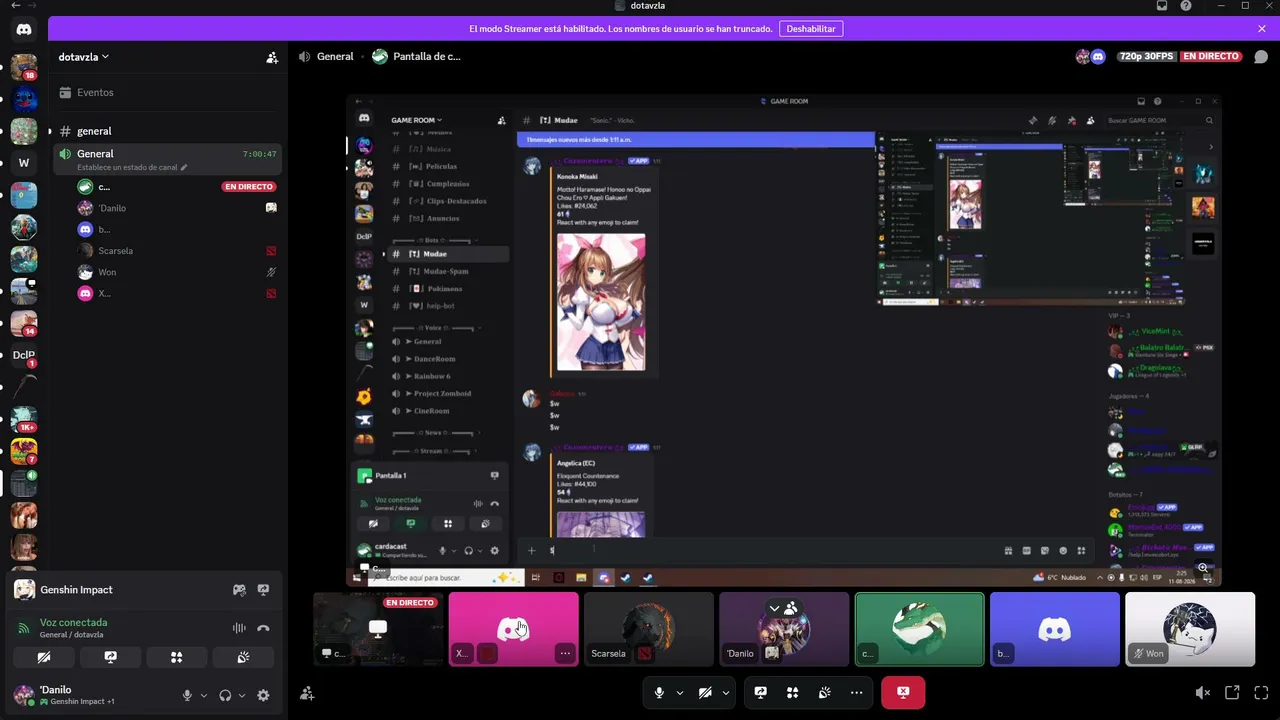Edit channel status pencil icon under General
The height and width of the screenshot is (720, 1280).
coord(184,168)
